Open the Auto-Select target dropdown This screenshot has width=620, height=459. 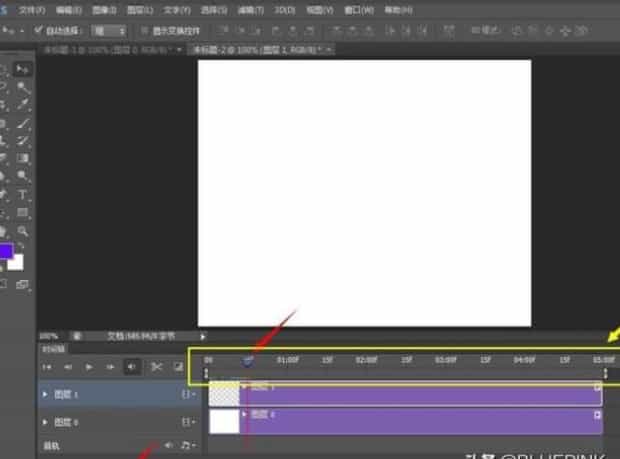click(x=108, y=31)
